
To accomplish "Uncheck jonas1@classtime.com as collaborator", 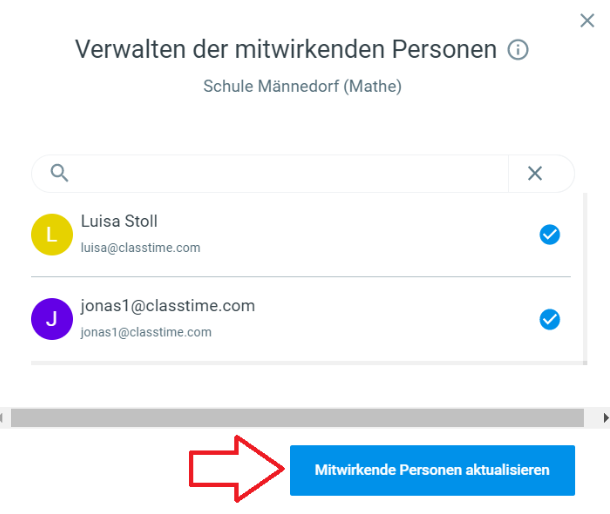I will (x=549, y=319).
